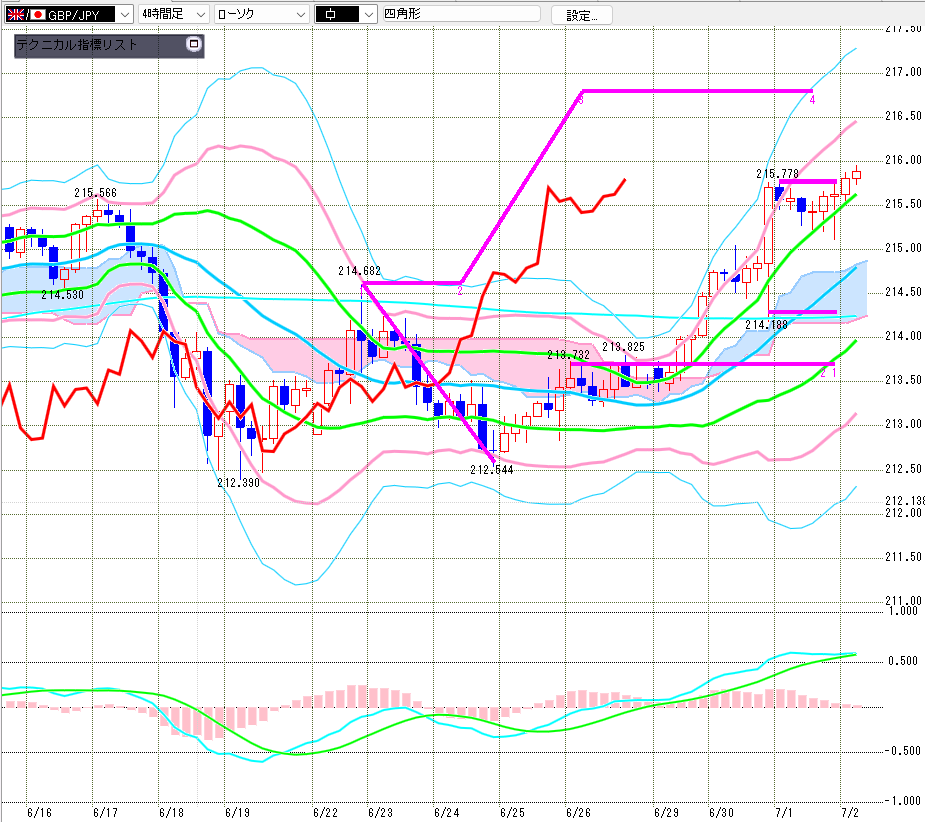Expand the 4時間足 timeframe dropdown
Image resolution: width=925 pixels, height=822 pixels.
201,14
